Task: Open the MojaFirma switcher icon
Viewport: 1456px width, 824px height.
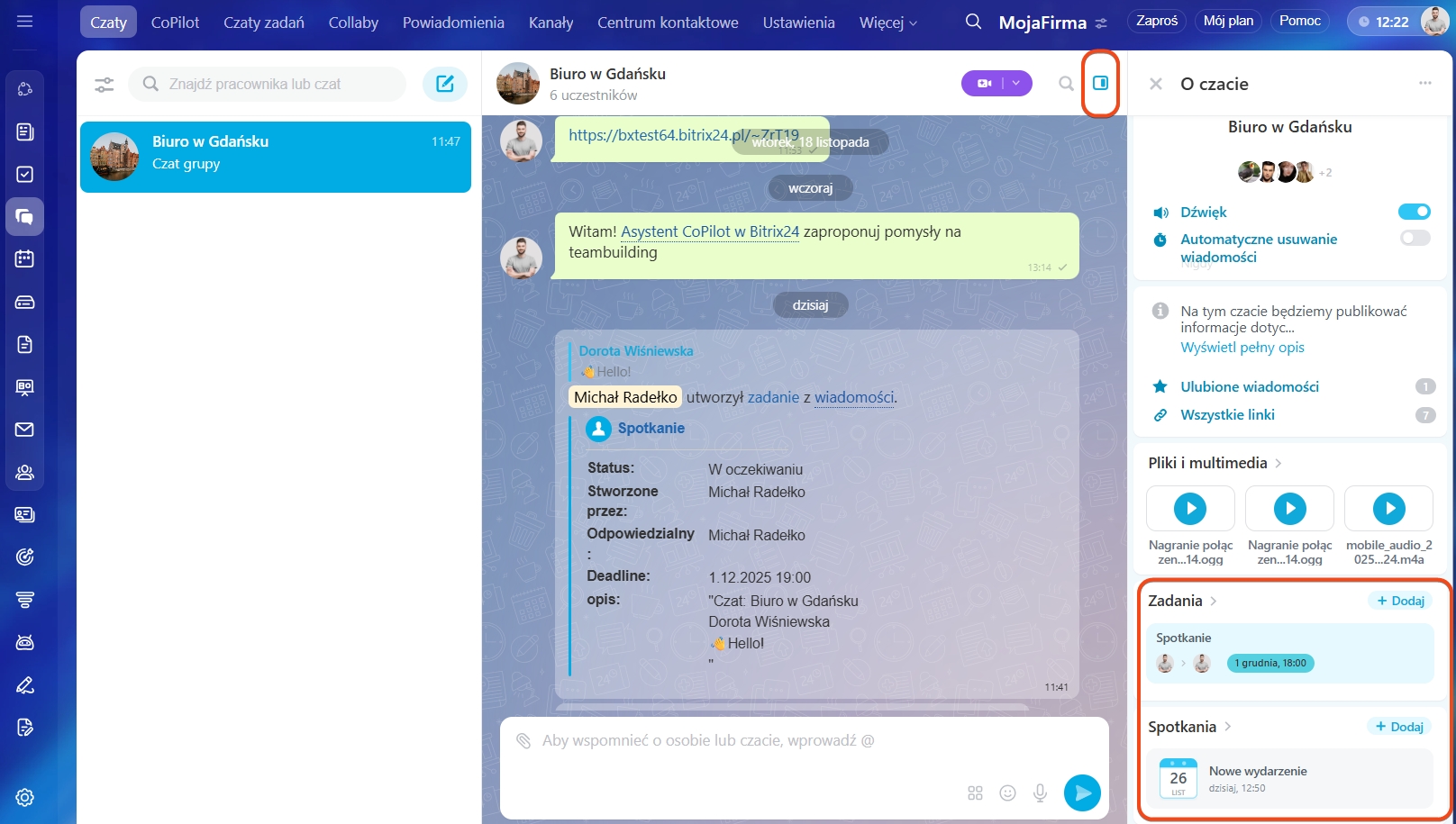Action: coord(1102,23)
